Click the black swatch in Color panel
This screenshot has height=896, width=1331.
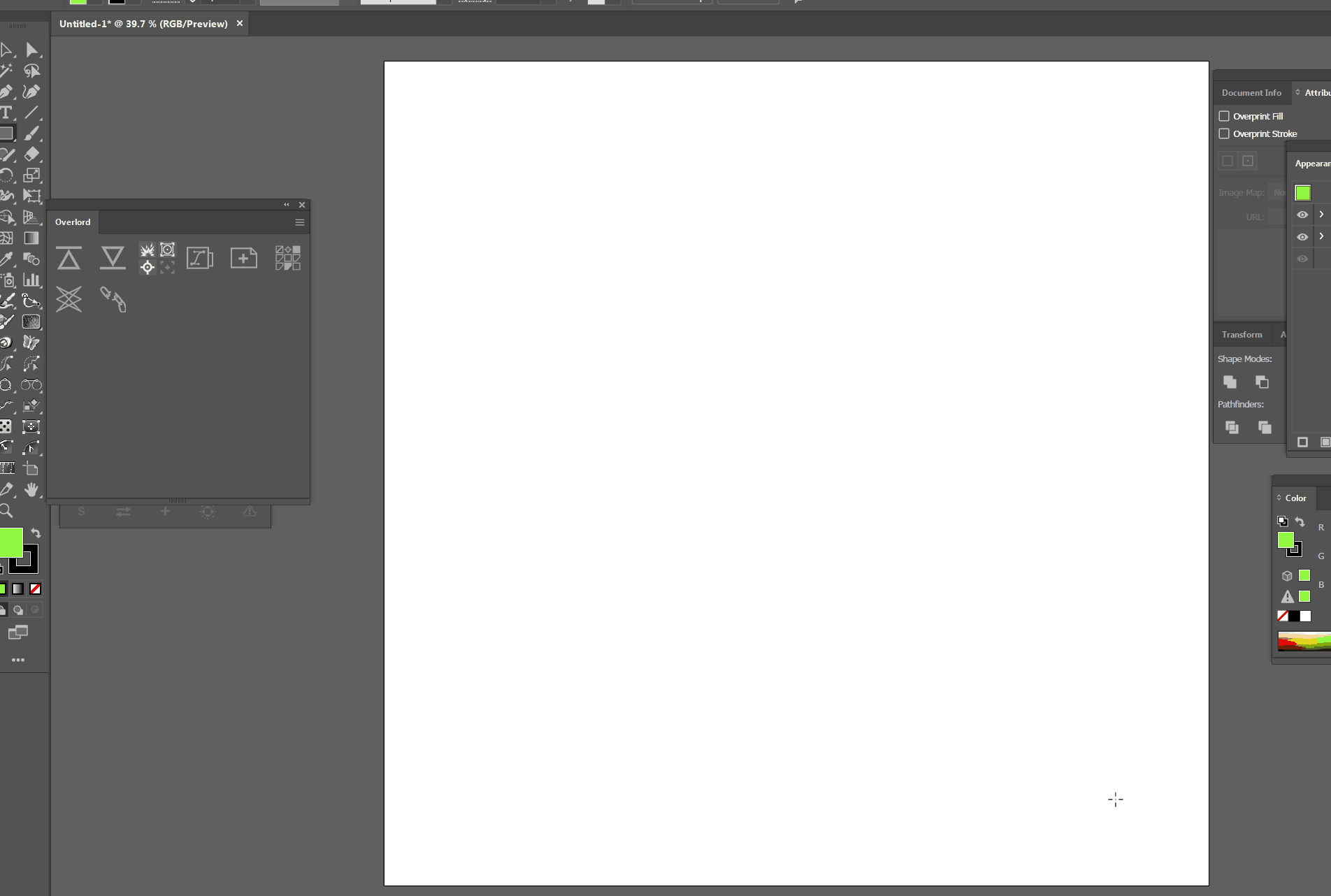1294,616
